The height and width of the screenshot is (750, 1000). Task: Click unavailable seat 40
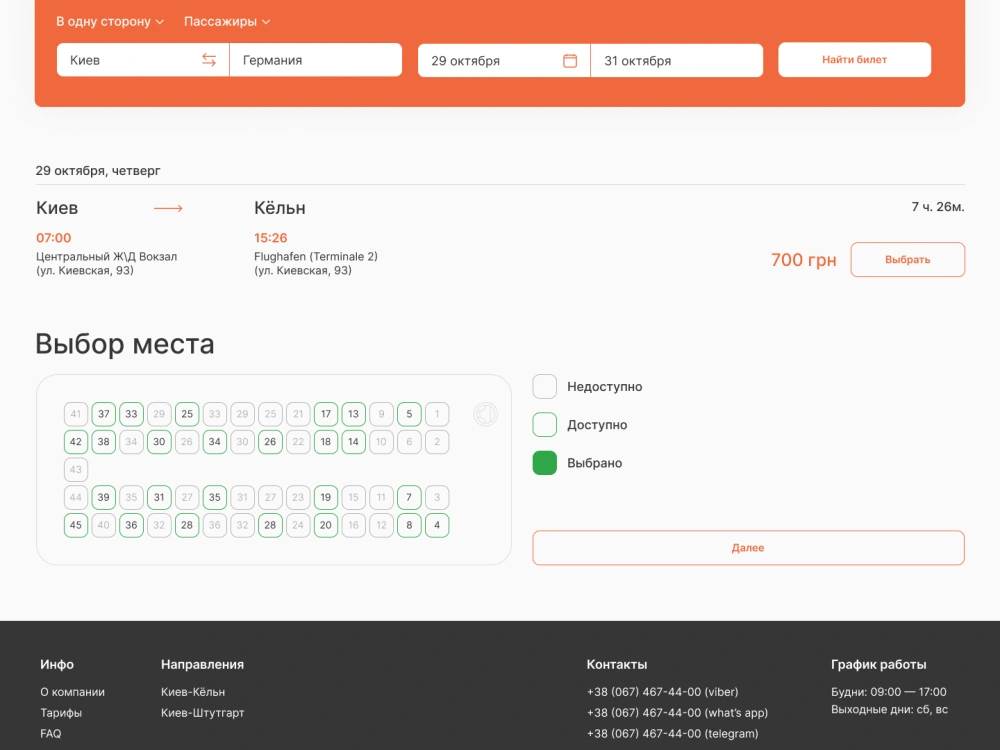103,526
